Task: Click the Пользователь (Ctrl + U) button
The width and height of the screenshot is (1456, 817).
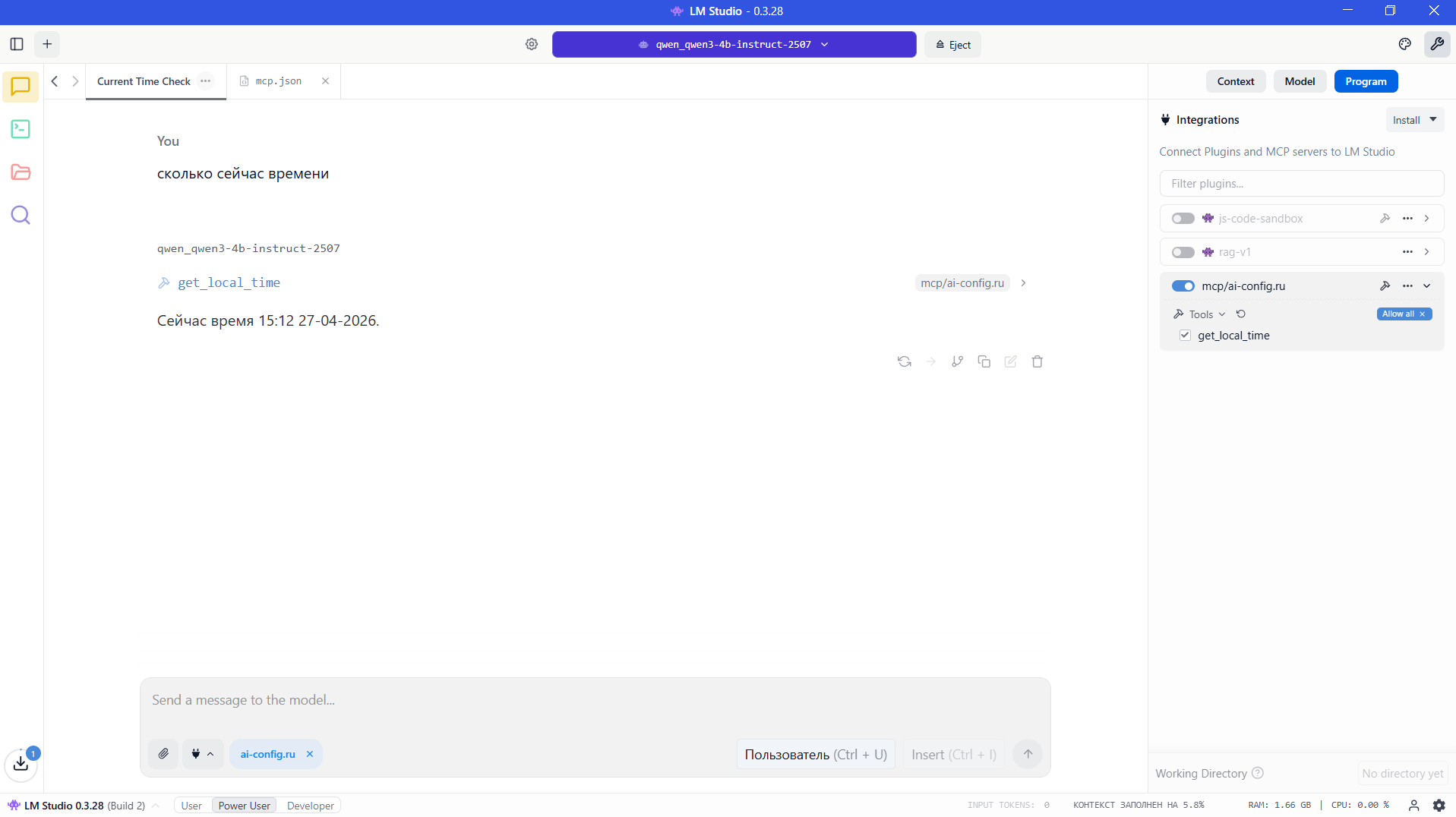Action: click(x=816, y=755)
